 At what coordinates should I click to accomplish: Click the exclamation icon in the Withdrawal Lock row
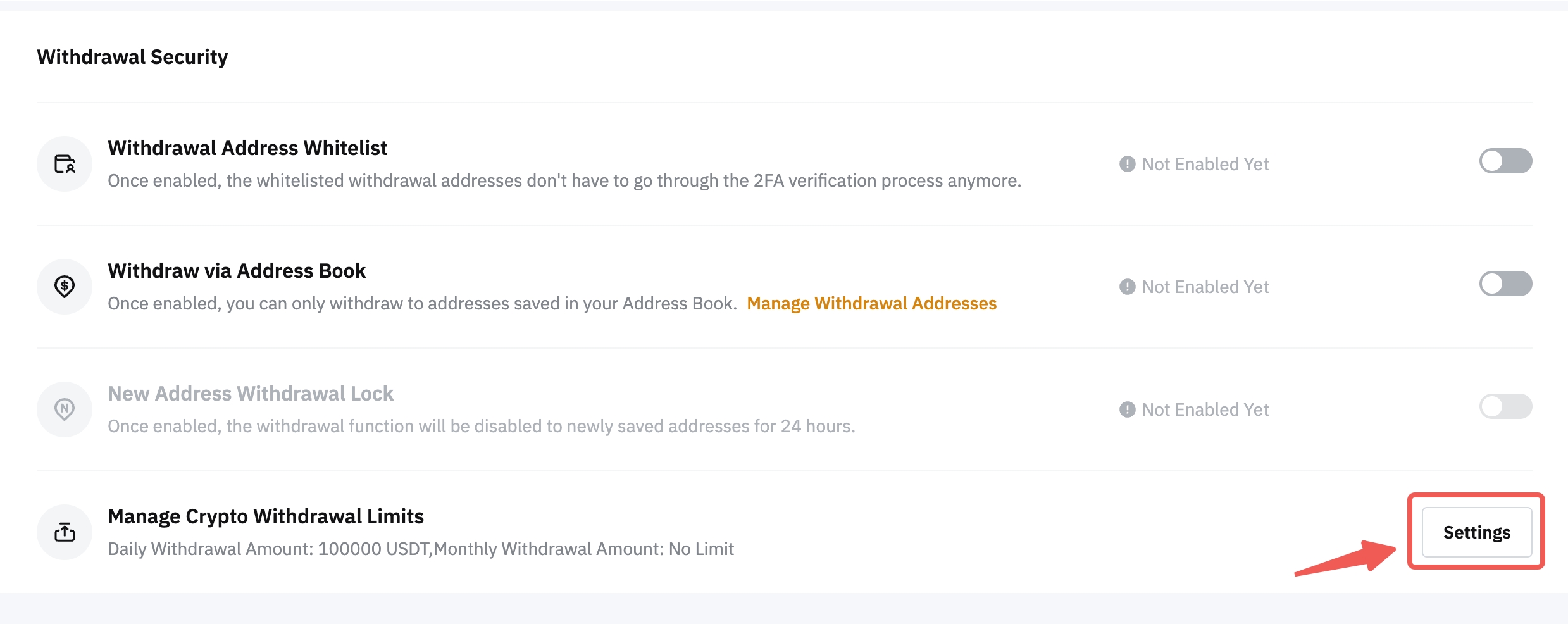click(1127, 409)
